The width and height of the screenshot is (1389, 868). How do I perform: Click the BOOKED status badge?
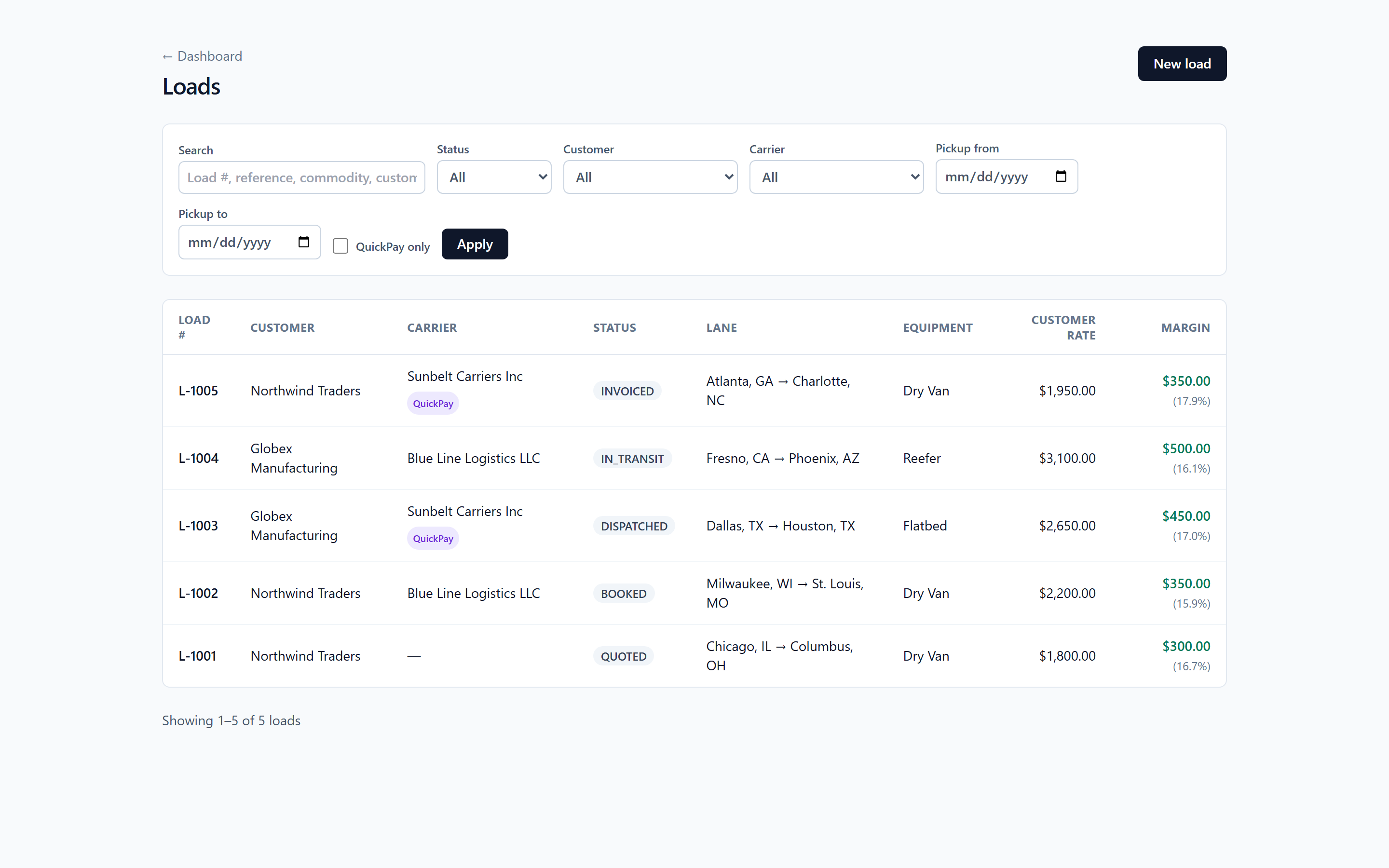point(623,594)
